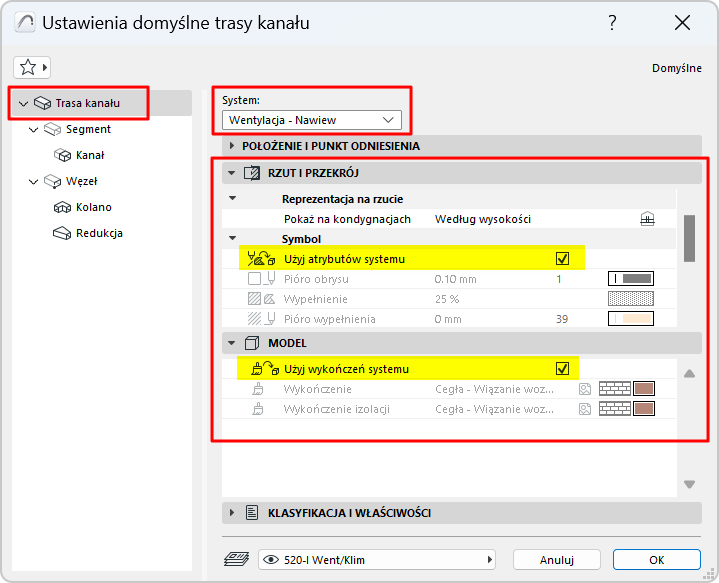This screenshot has width=719, height=583.
Task: Collapse the Symbol group
Action: 232,239
